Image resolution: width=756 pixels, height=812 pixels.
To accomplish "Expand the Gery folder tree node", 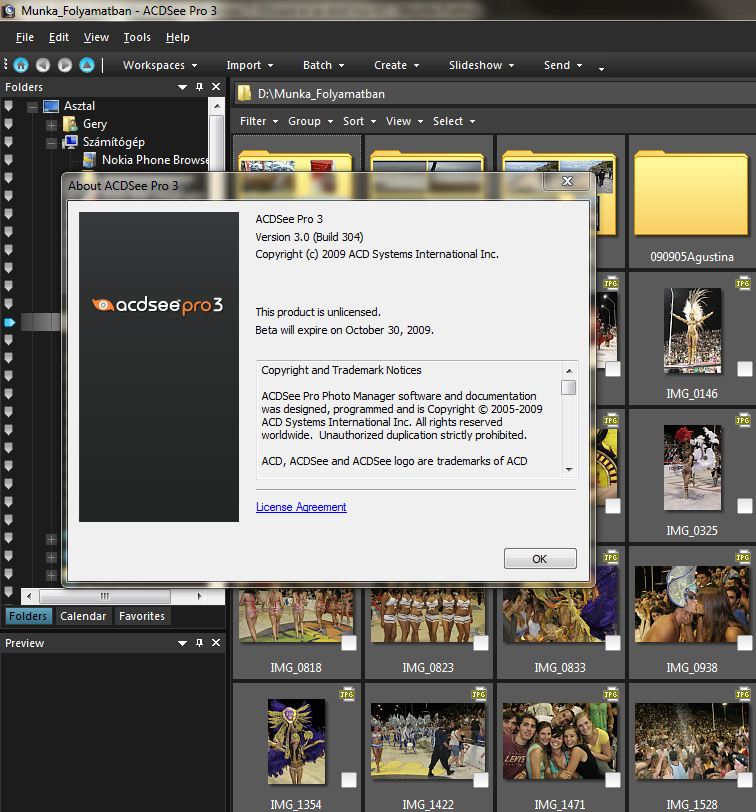I will 51,125.
